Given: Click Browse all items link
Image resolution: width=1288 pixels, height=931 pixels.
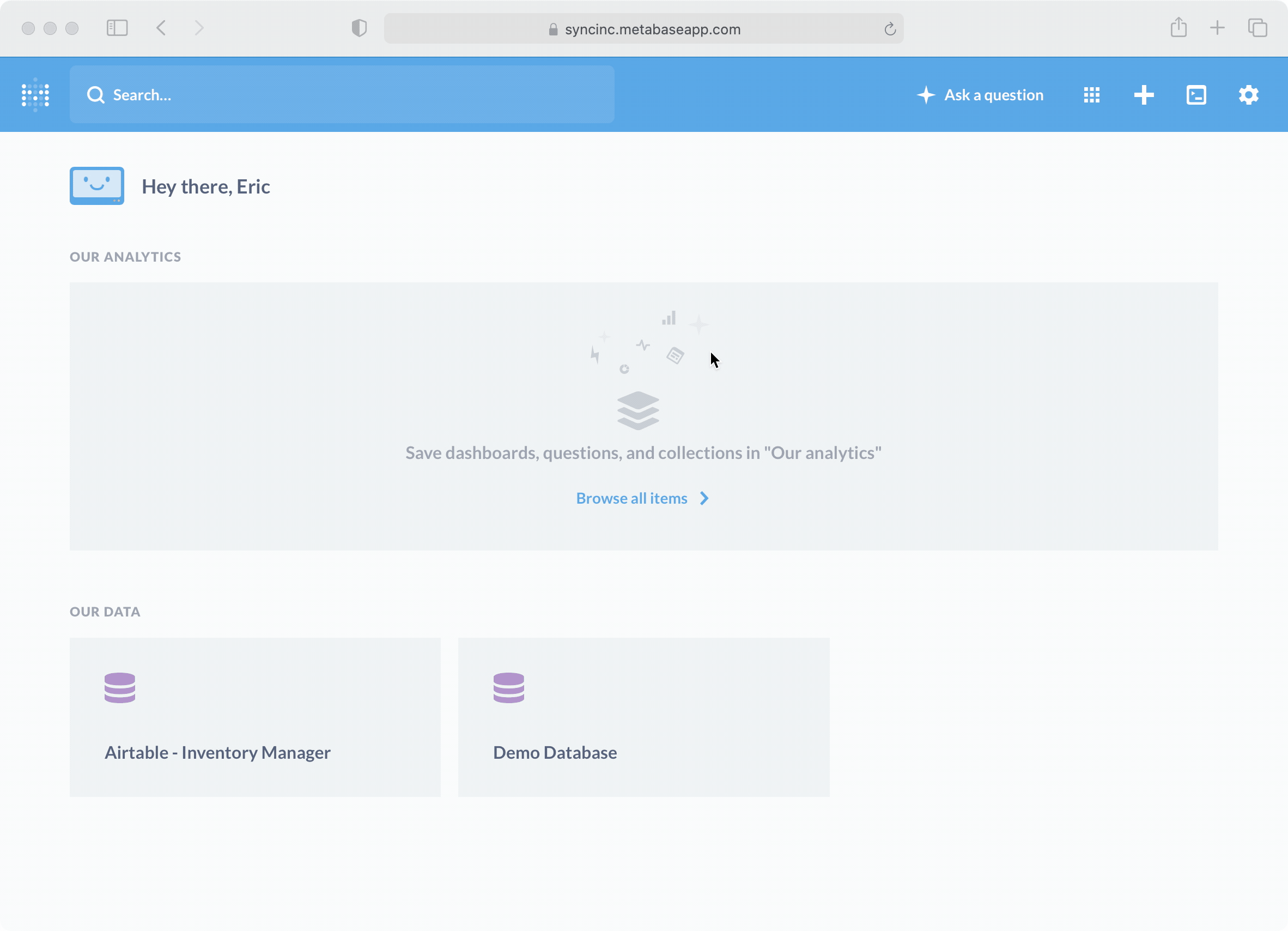Looking at the screenshot, I should (631, 498).
